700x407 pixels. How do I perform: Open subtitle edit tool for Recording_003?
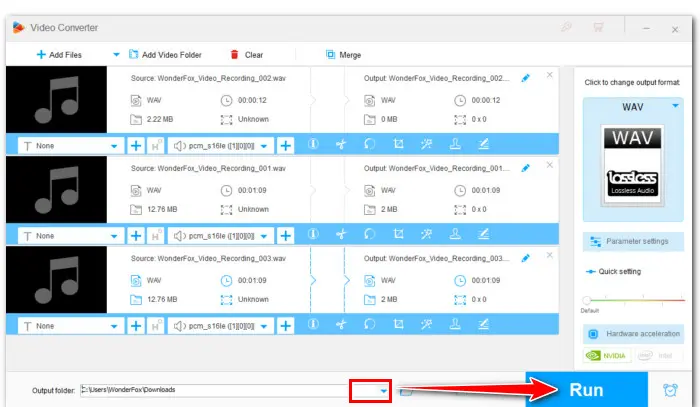483,324
